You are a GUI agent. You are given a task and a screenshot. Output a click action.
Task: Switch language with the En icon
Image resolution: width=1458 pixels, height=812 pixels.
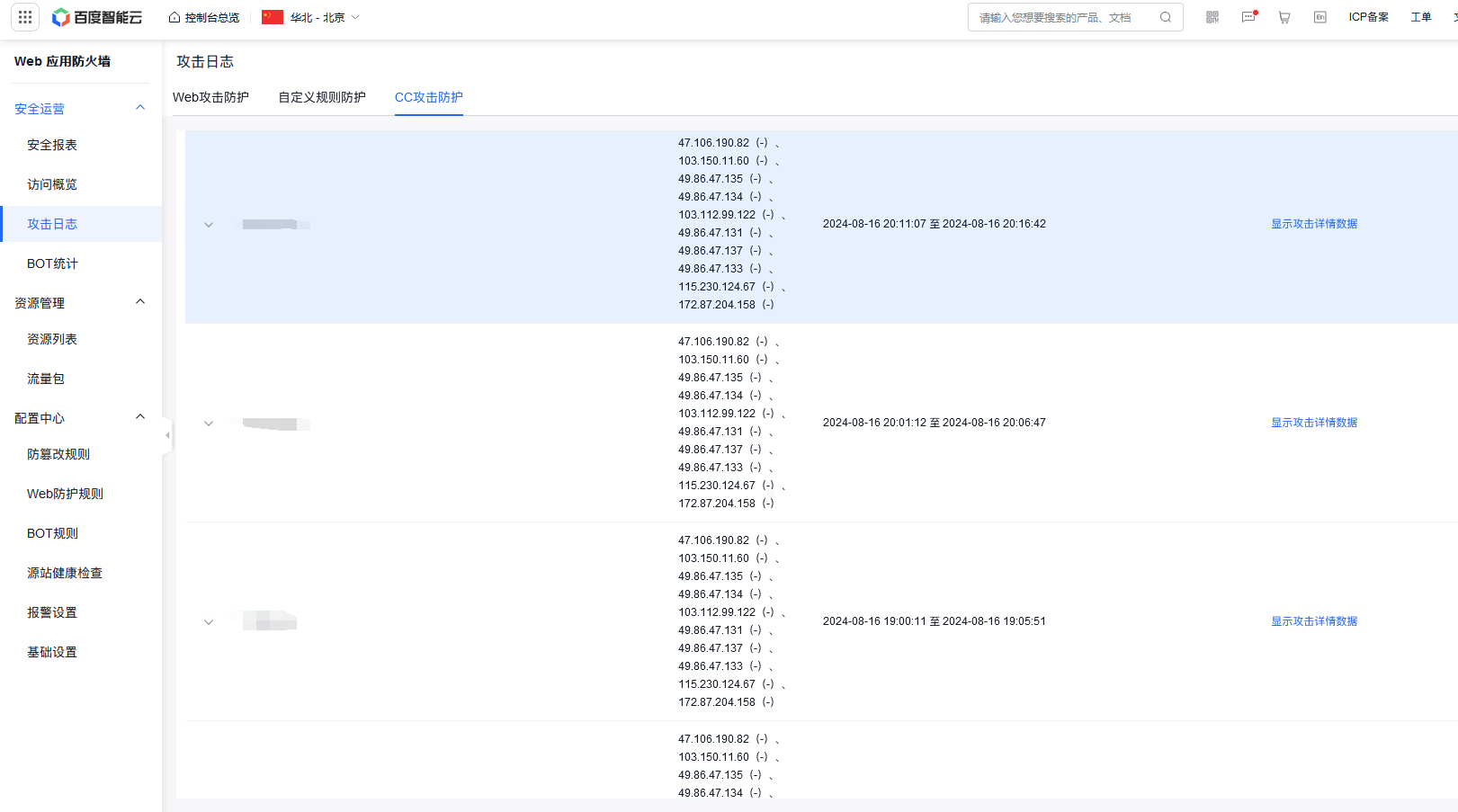[x=1320, y=17]
